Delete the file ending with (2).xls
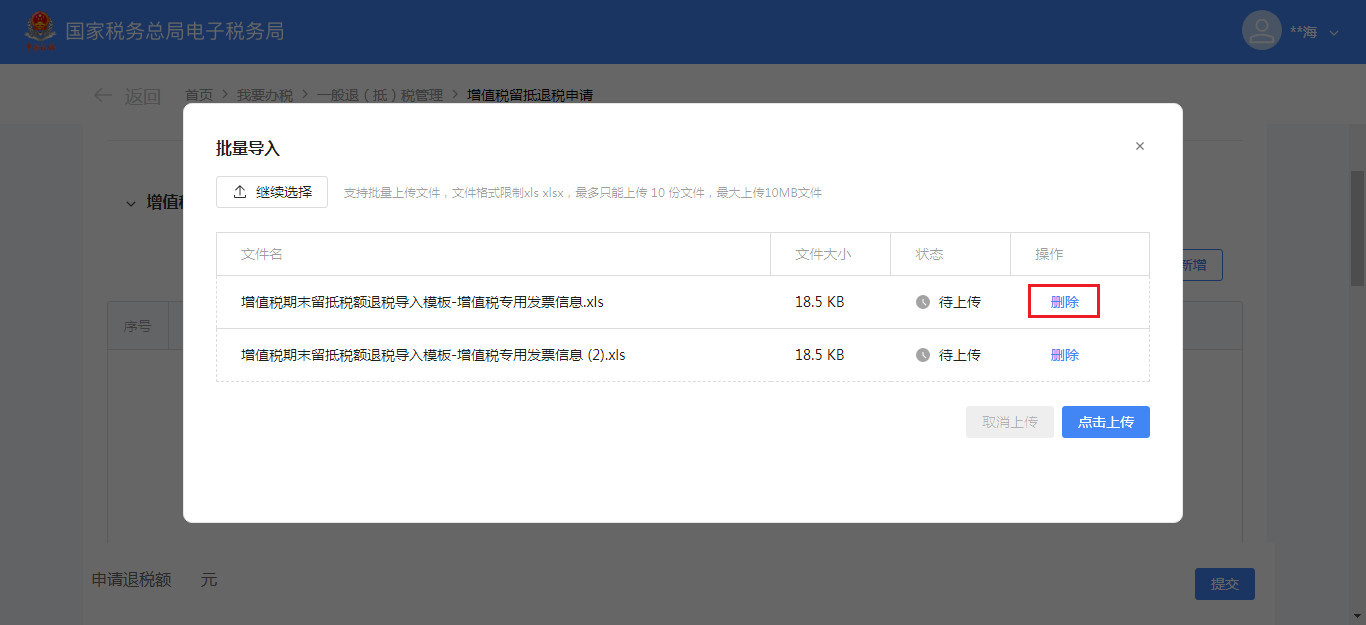The image size is (1366, 625). tap(1064, 355)
